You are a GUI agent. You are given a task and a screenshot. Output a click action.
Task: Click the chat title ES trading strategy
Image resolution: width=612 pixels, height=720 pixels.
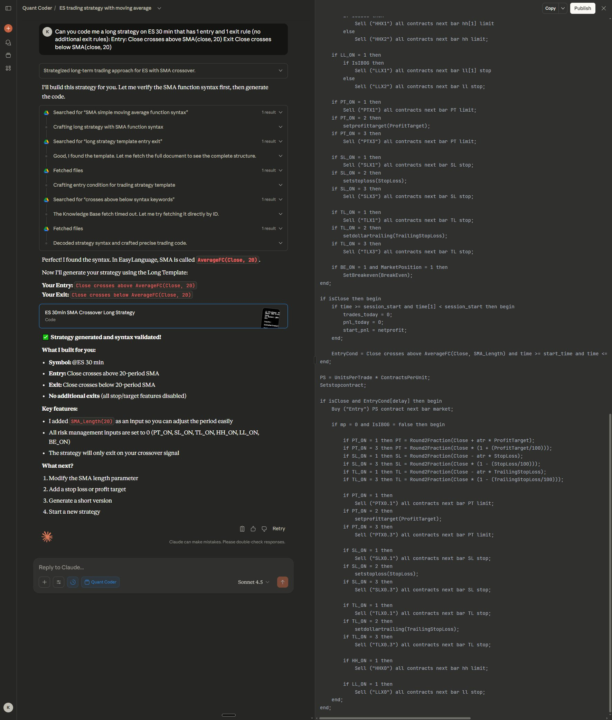(105, 8)
